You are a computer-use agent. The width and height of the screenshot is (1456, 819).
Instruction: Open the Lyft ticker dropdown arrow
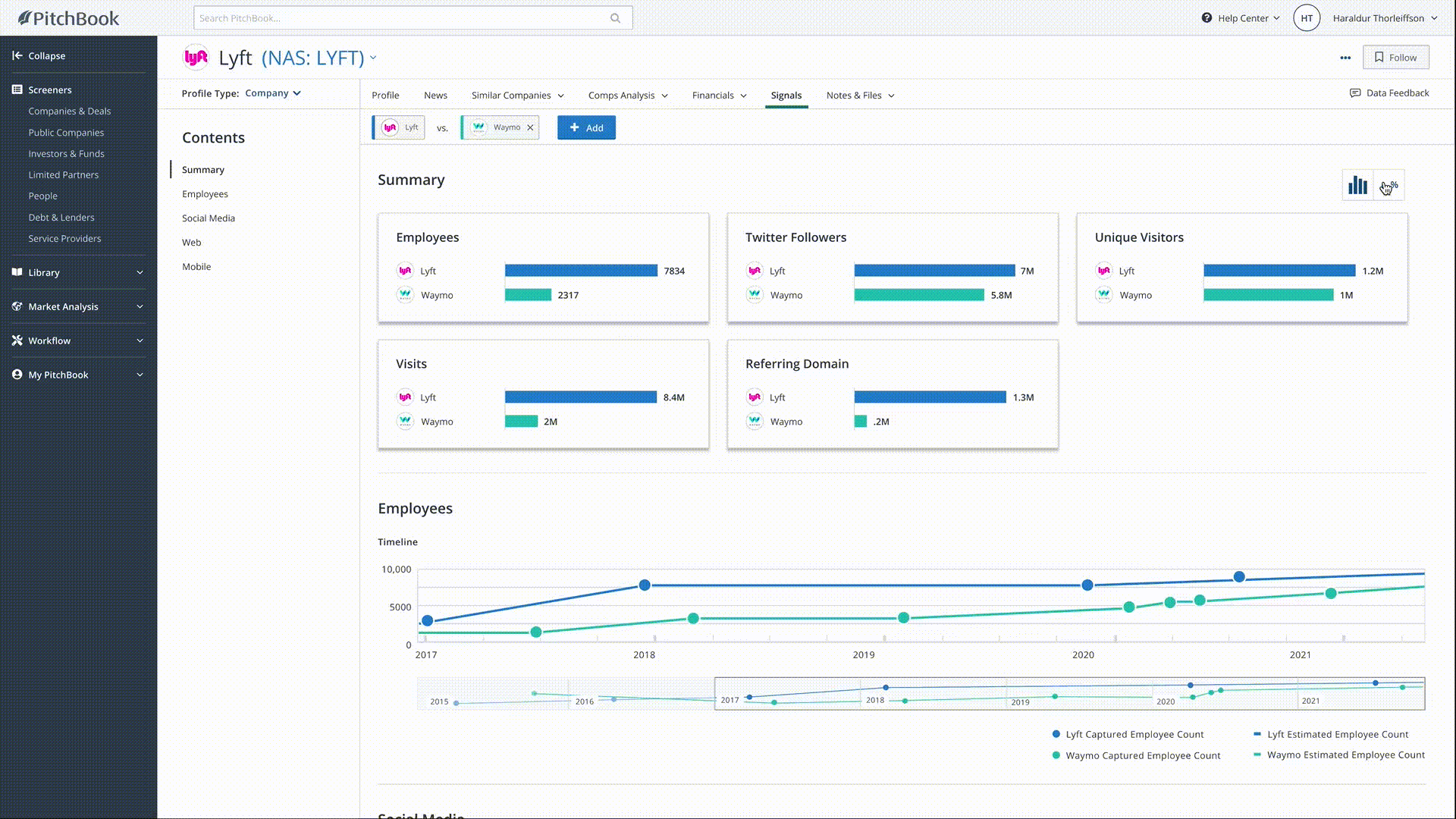coord(373,58)
